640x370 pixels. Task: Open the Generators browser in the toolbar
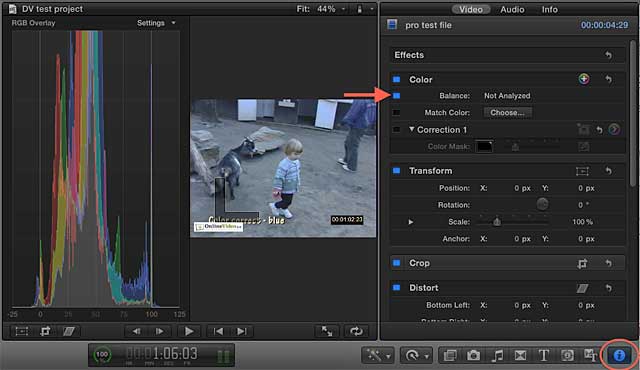coord(567,355)
